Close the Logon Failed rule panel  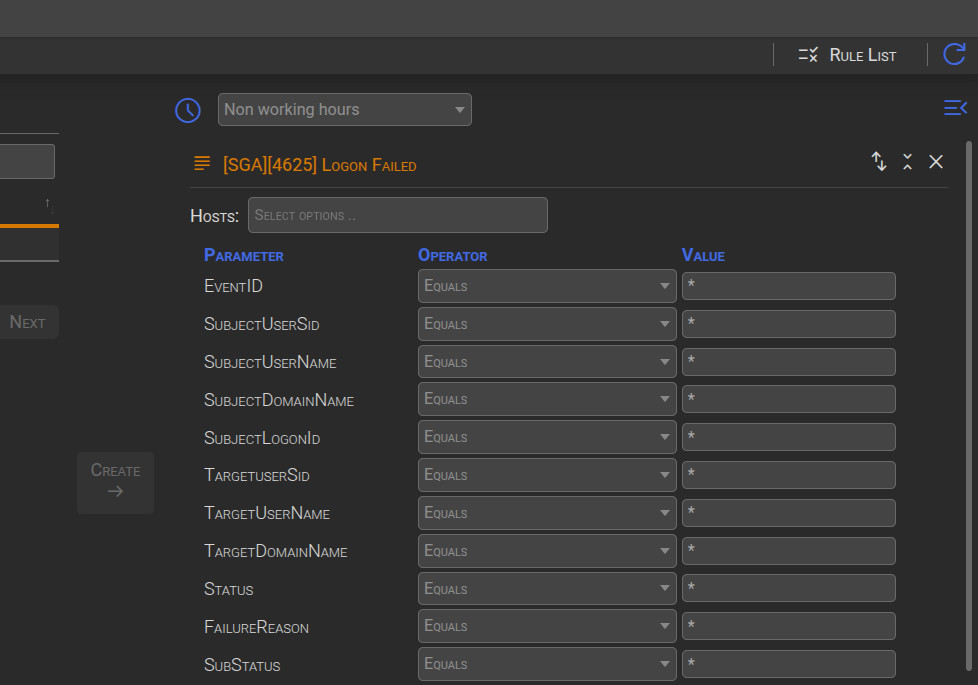coord(936,162)
